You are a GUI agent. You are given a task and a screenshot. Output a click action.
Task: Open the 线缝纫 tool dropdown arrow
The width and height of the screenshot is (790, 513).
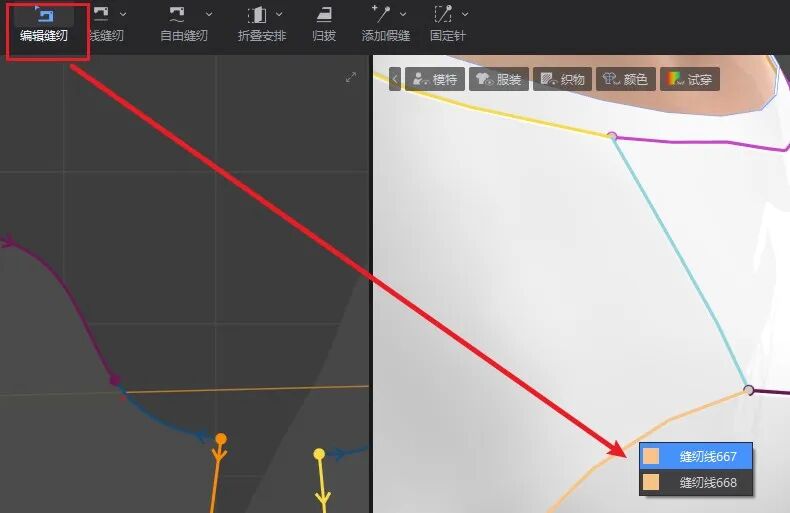click(x=123, y=14)
